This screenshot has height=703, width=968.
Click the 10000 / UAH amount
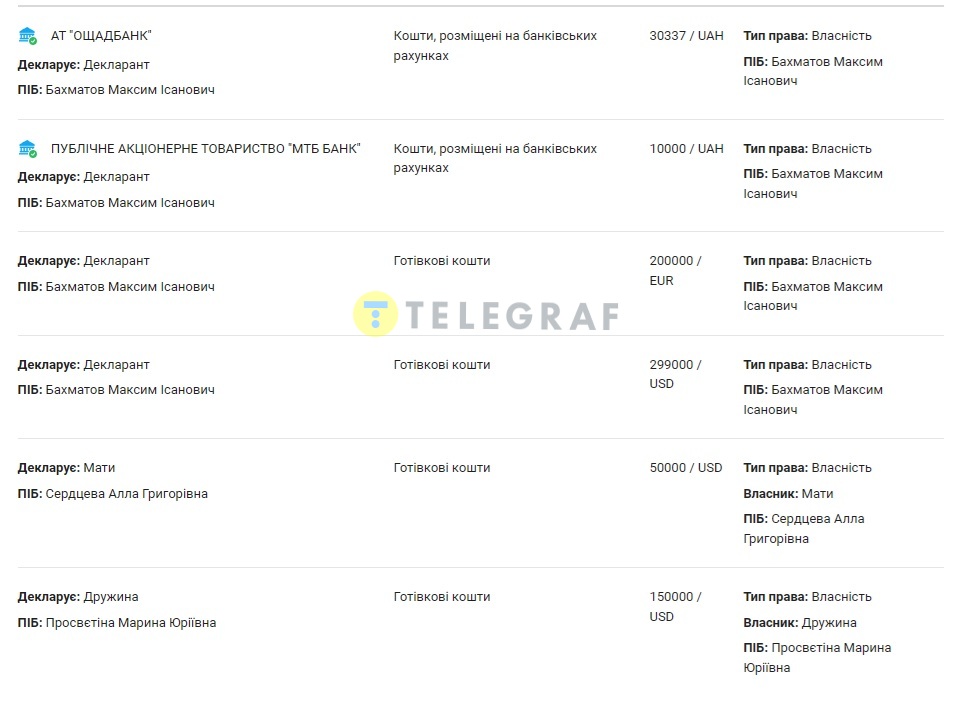686,149
